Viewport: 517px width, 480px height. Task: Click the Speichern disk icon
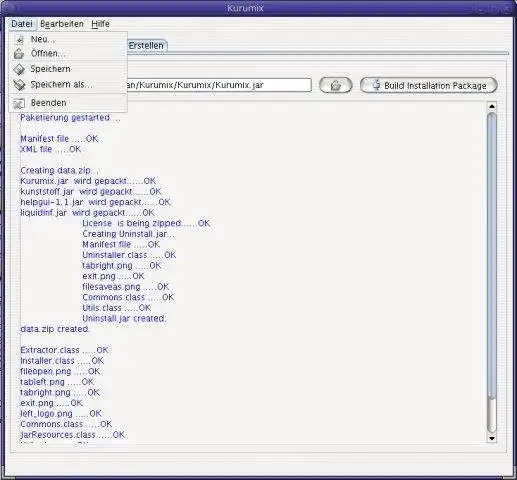click(x=19, y=69)
